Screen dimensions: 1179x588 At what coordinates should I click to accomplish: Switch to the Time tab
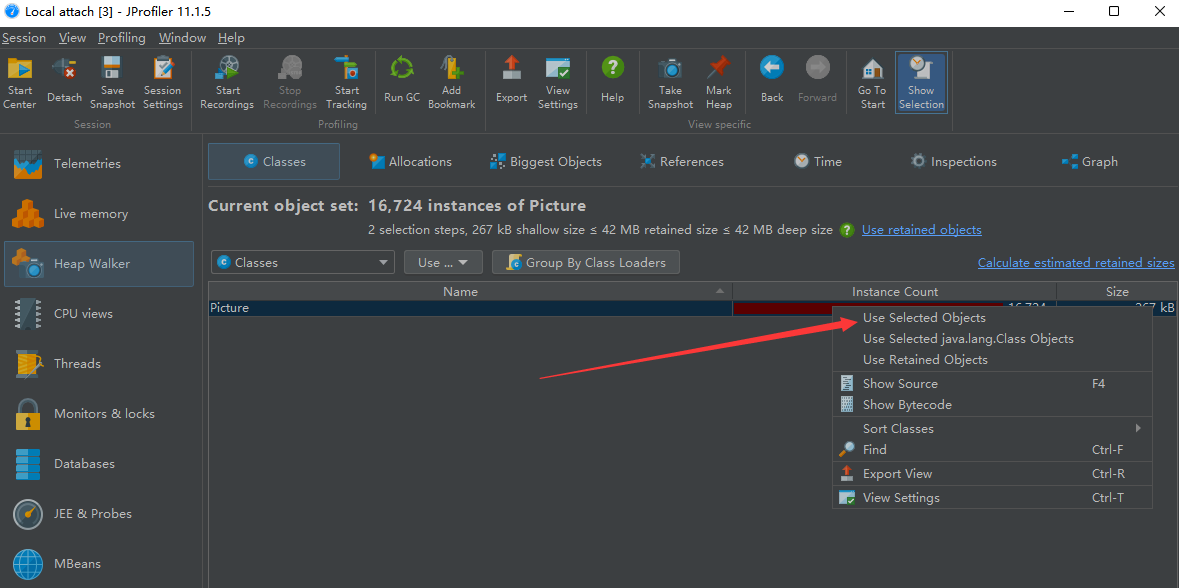point(817,162)
